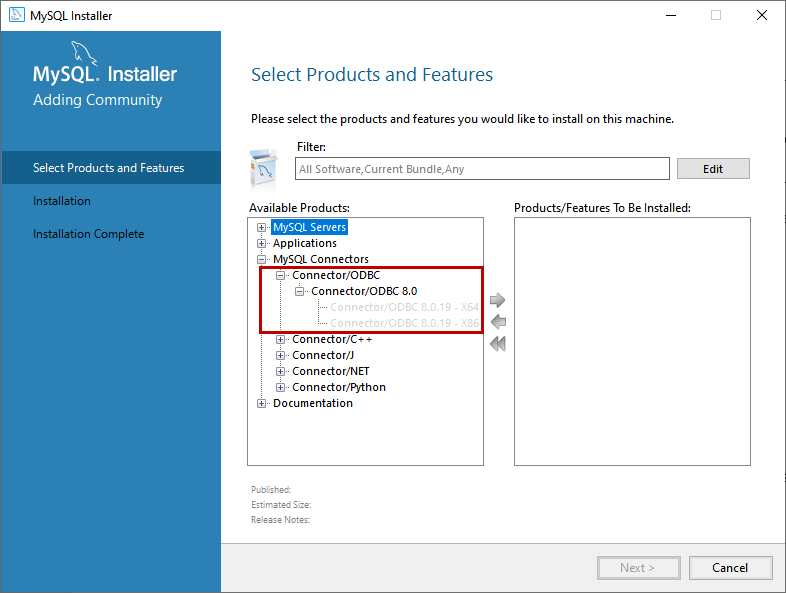Click the MySQL Installer title bar icon

[x=17, y=15]
